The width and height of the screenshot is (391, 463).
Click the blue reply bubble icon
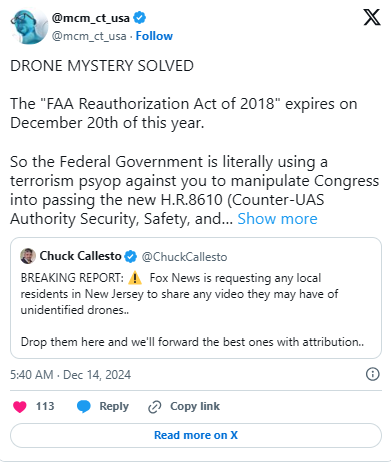pyautogui.click(x=84, y=407)
